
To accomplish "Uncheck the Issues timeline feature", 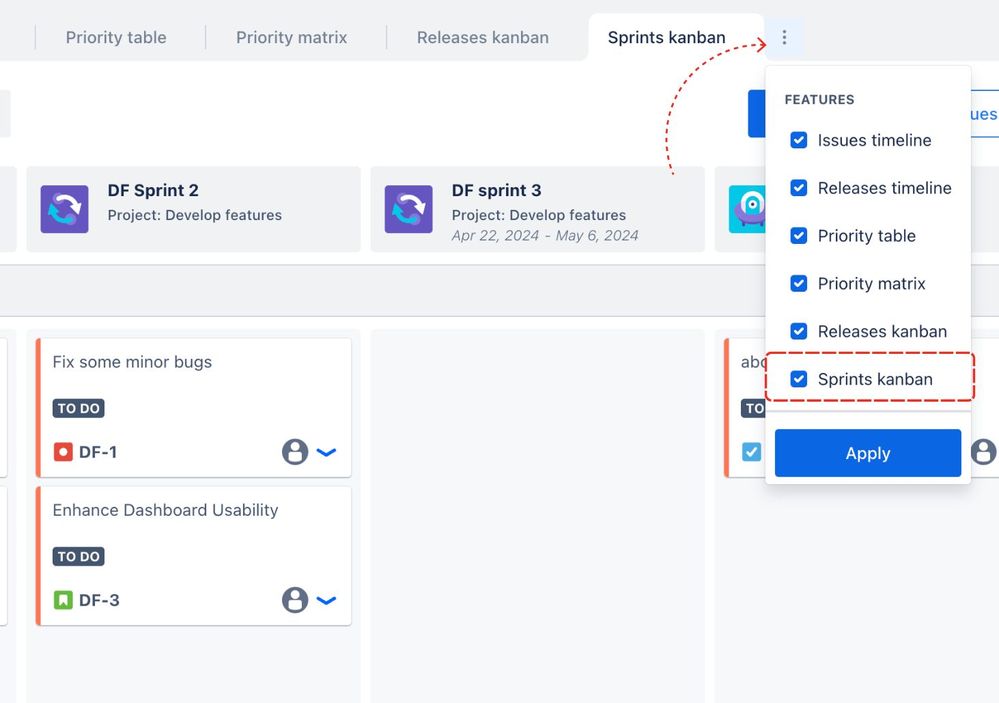I will [799, 140].
